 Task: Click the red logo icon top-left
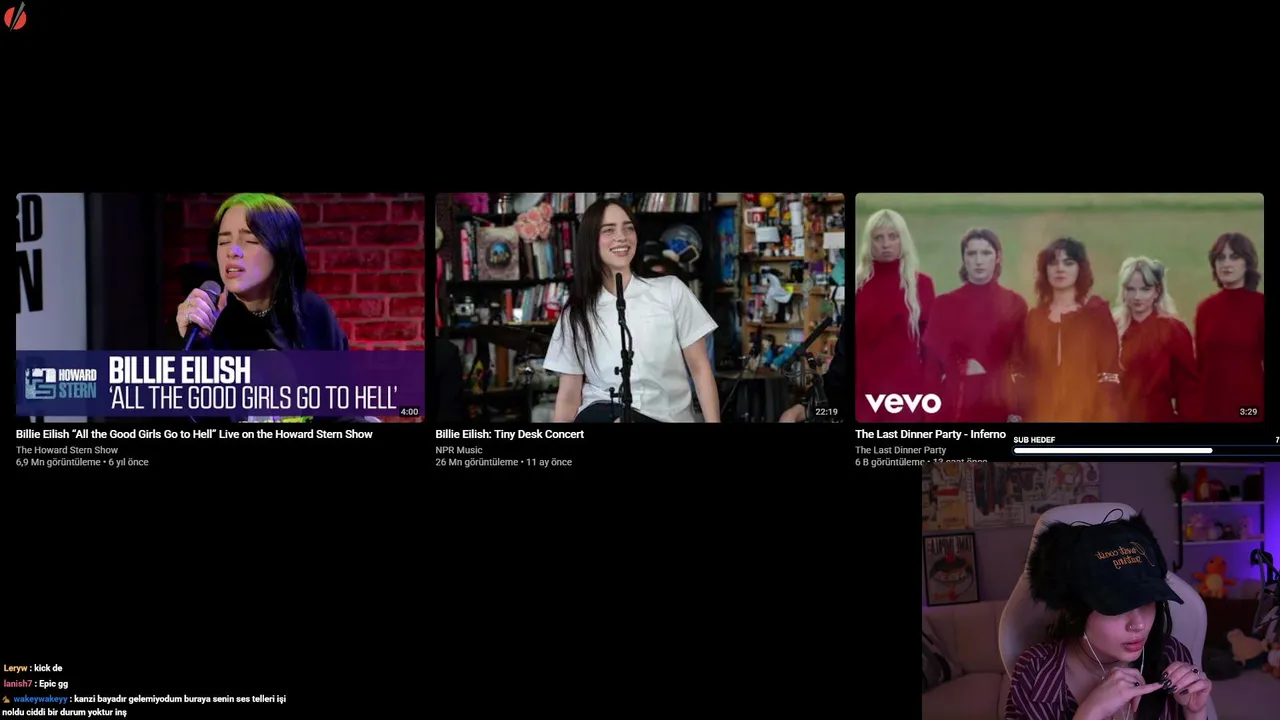pyautogui.click(x=15, y=16)
